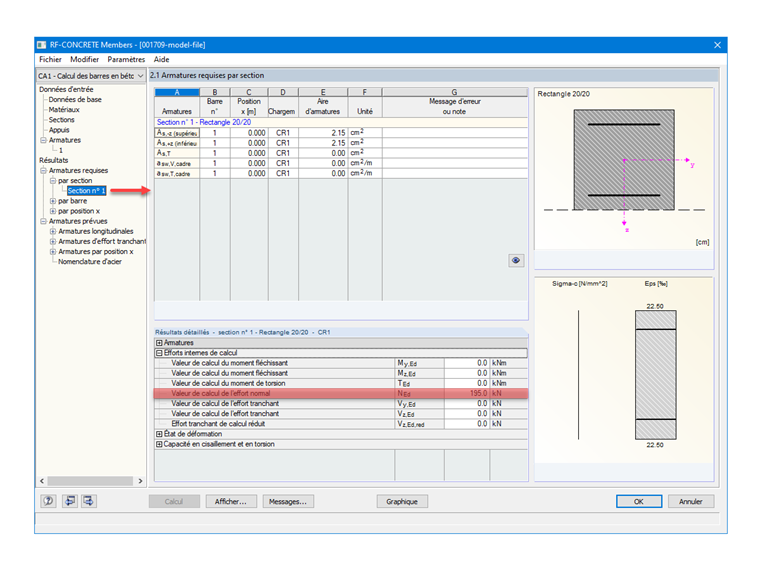Screen dimensions: 760x570
Task: Select Valeur de calcul du moment de torsion row
Action: [341, 383]
